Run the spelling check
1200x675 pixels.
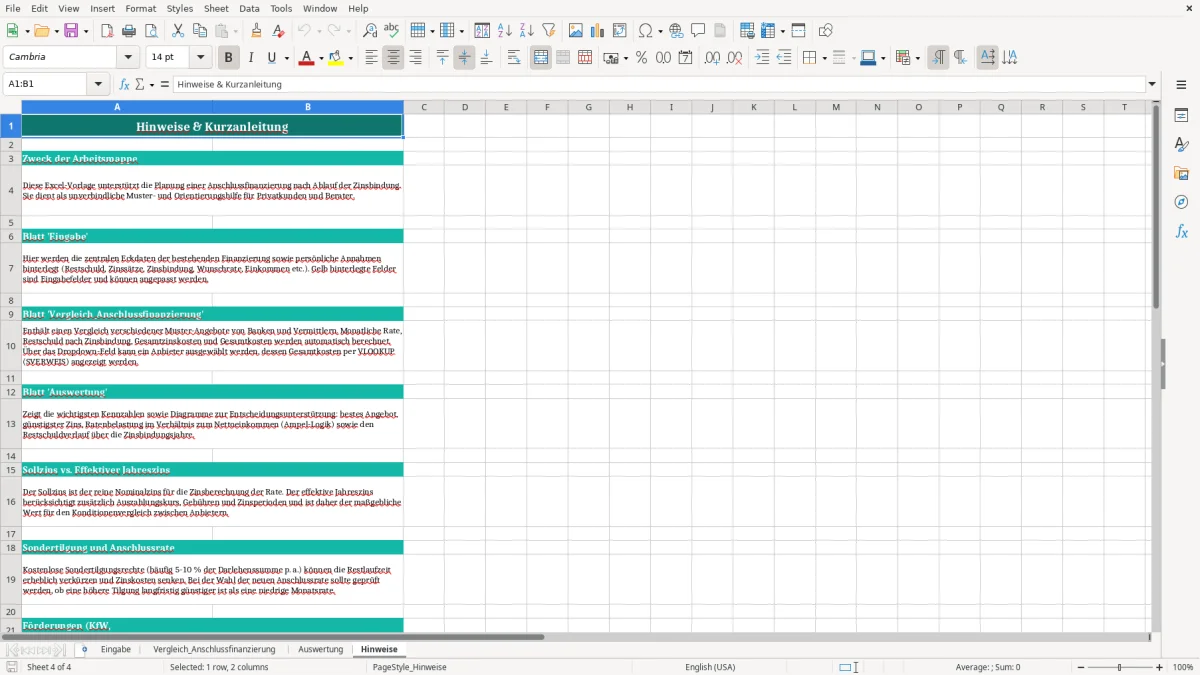click(x=392, y=31)
